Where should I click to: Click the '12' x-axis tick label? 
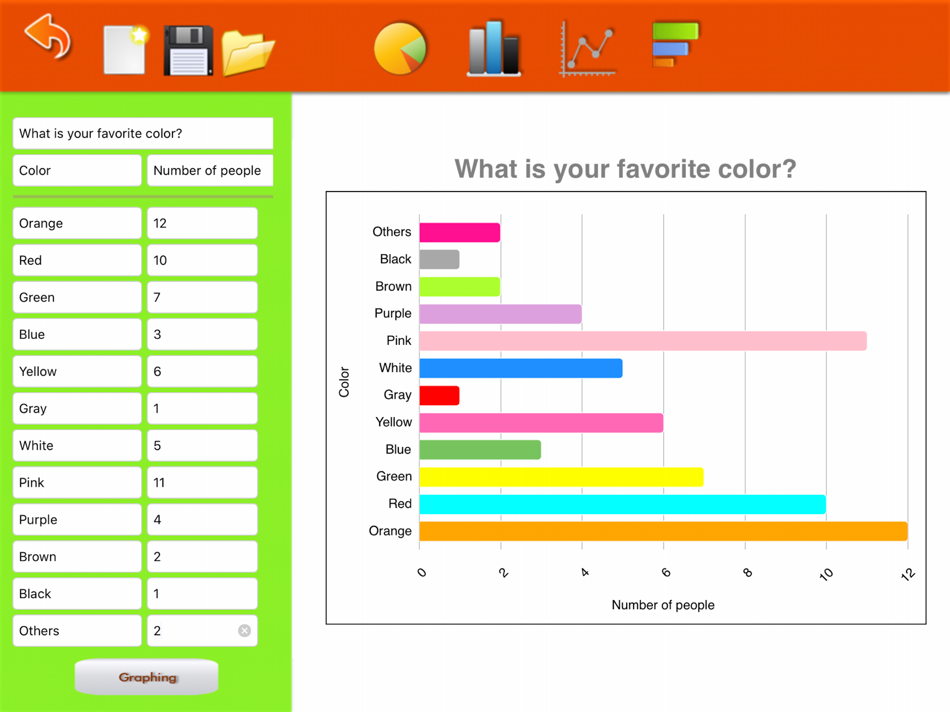pyautogui.click(x=908, y=574)
